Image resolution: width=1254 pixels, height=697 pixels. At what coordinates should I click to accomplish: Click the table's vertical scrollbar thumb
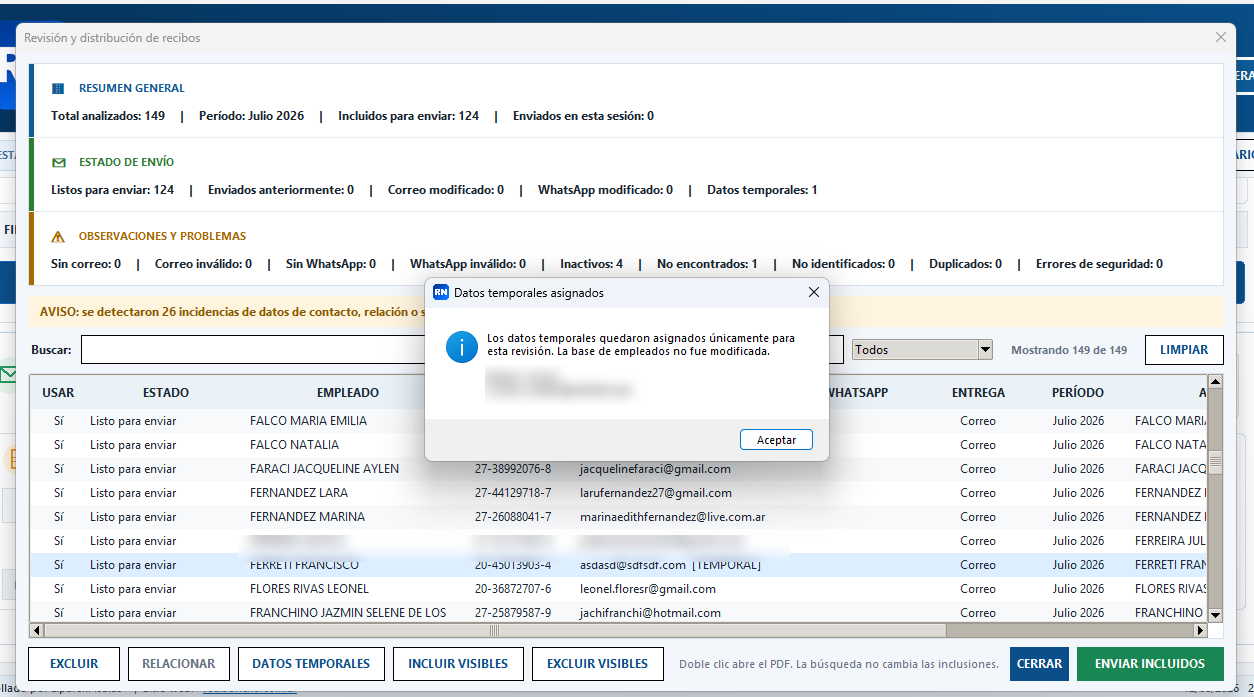(1215, 461)
